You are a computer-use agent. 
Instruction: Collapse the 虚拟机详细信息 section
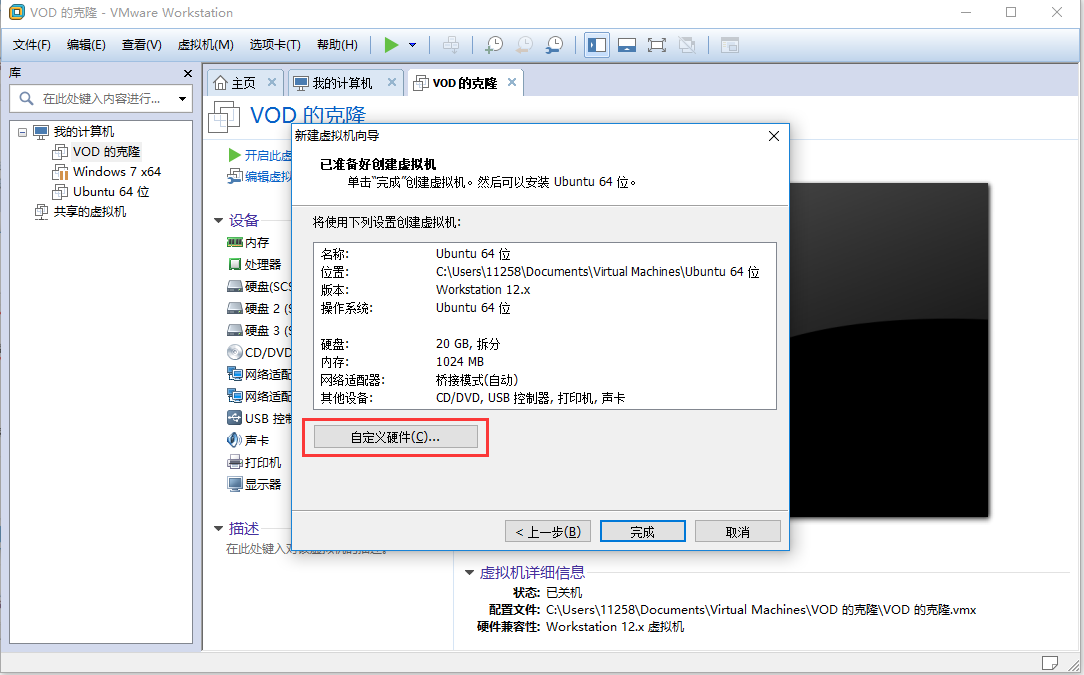[x=469, y=573]
